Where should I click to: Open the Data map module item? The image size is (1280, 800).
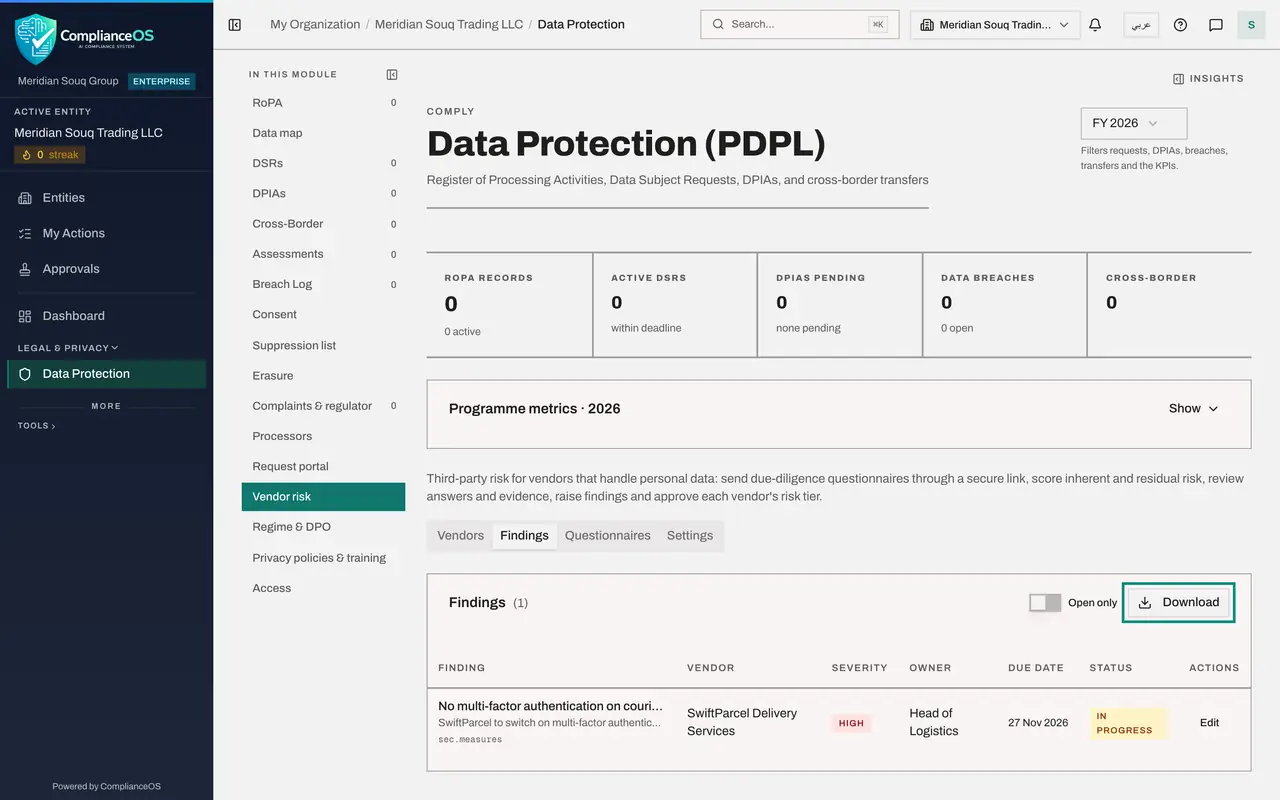click(x=323, y=133)
